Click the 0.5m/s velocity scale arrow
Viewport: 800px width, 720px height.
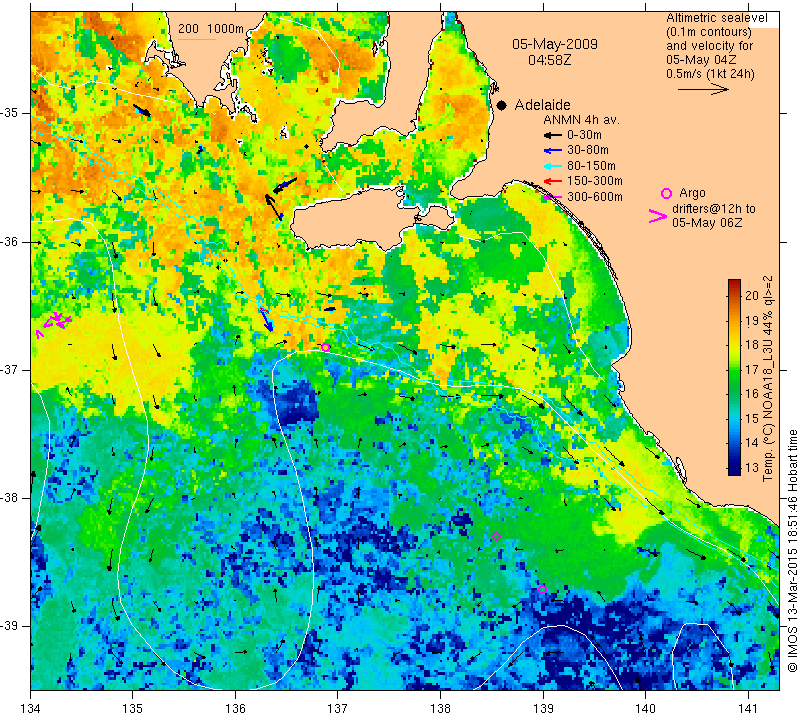[x=703, y=90]
